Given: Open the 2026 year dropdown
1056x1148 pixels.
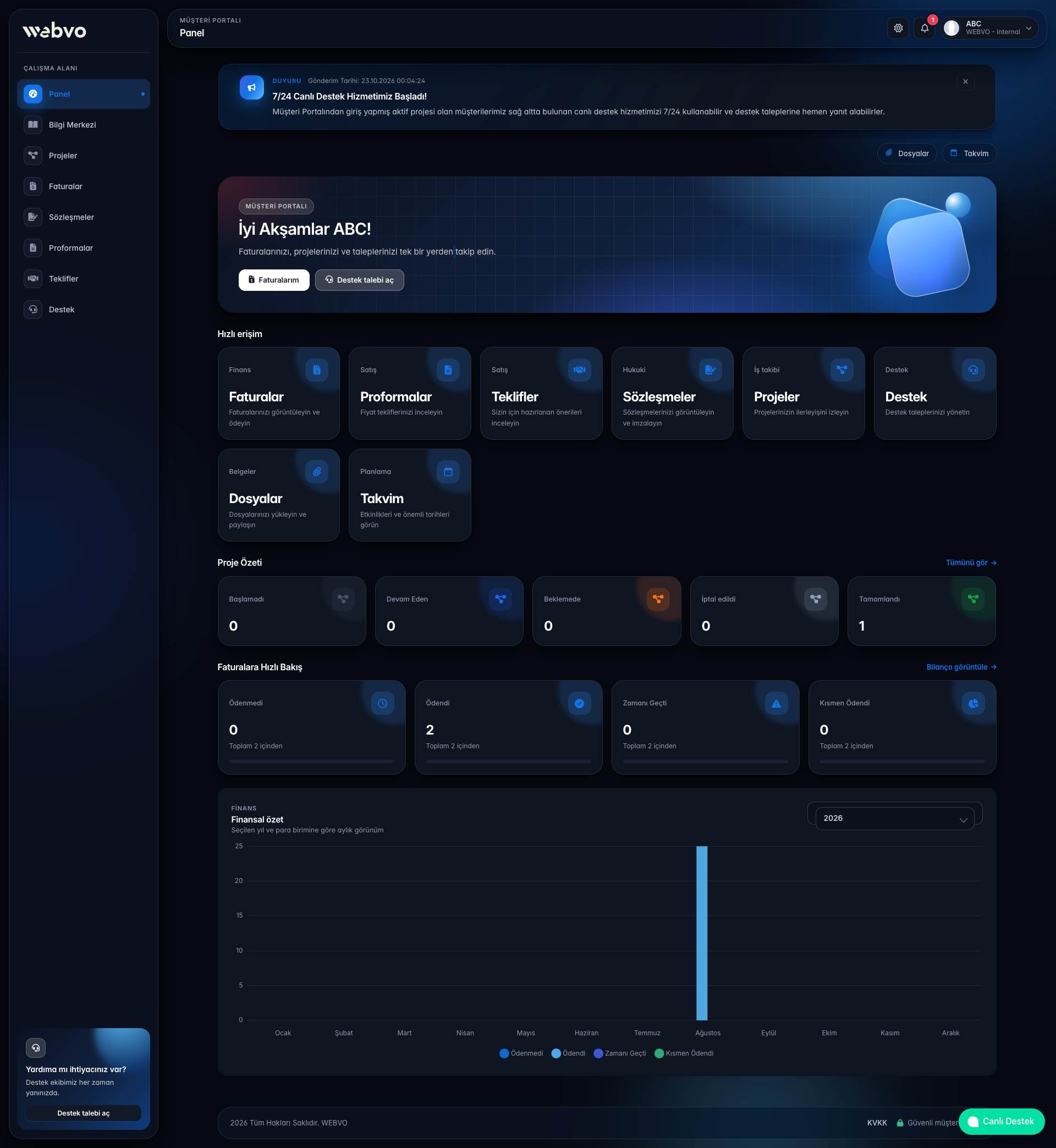Looking at the screenshot, I should [894, 819].
